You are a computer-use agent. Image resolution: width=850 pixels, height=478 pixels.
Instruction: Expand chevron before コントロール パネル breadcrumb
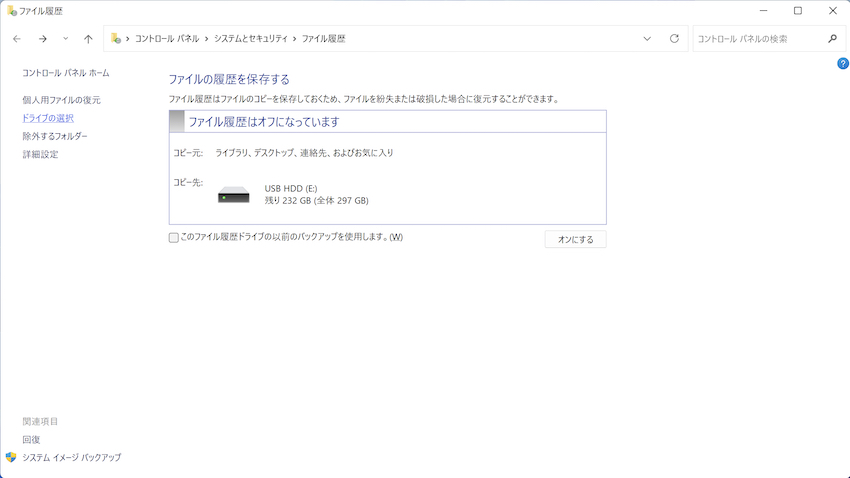(127, 39)
